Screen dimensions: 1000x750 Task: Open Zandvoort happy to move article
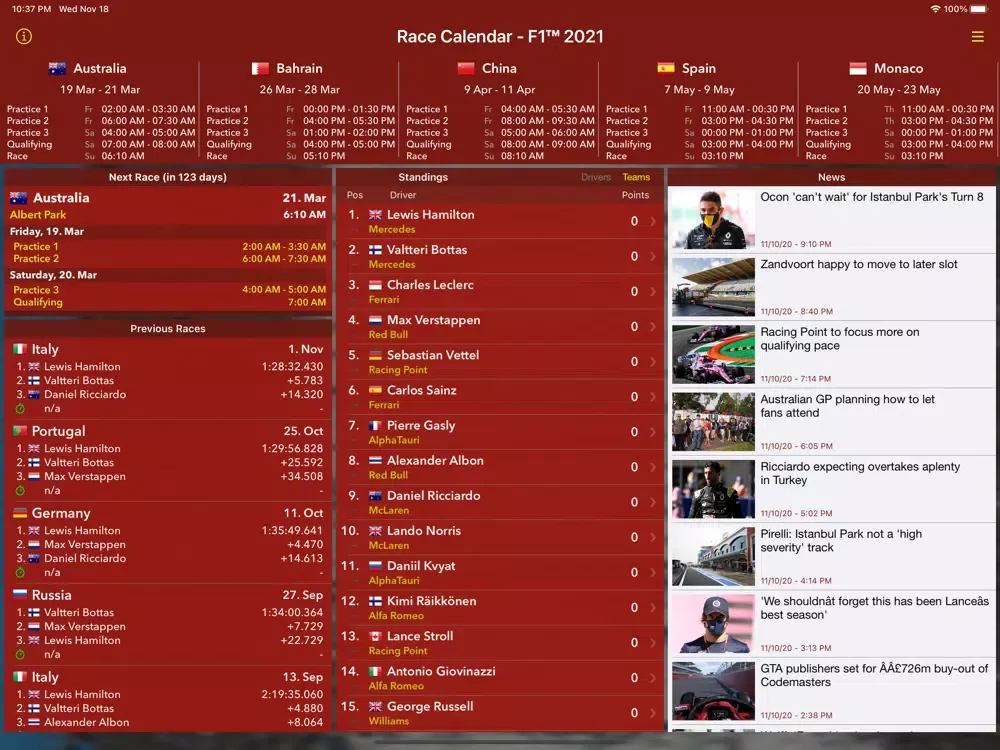832,287
